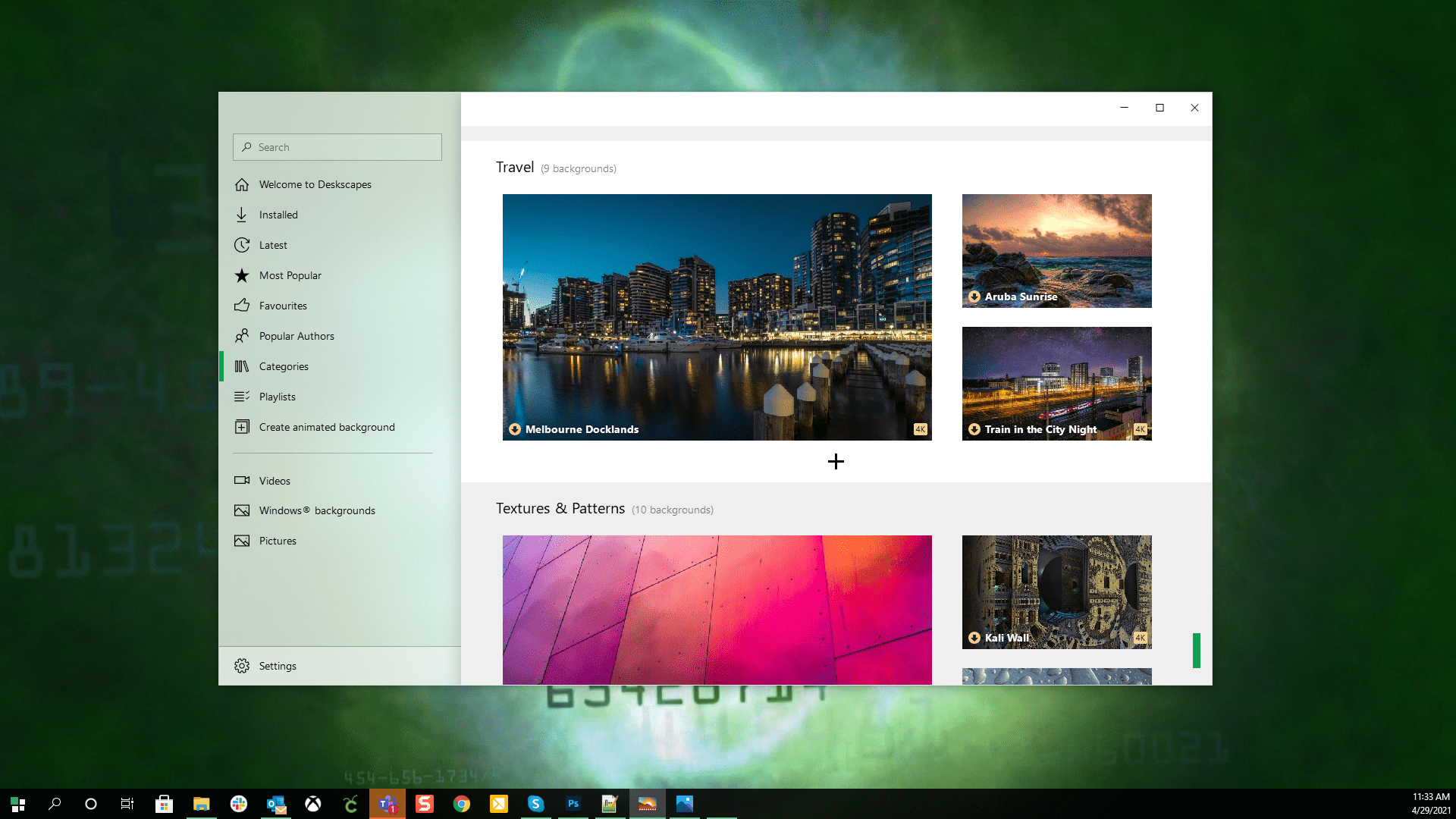Select Windows® backgrounds menu item
Screen dimensions: 1456x819
[x=317, y=510]
